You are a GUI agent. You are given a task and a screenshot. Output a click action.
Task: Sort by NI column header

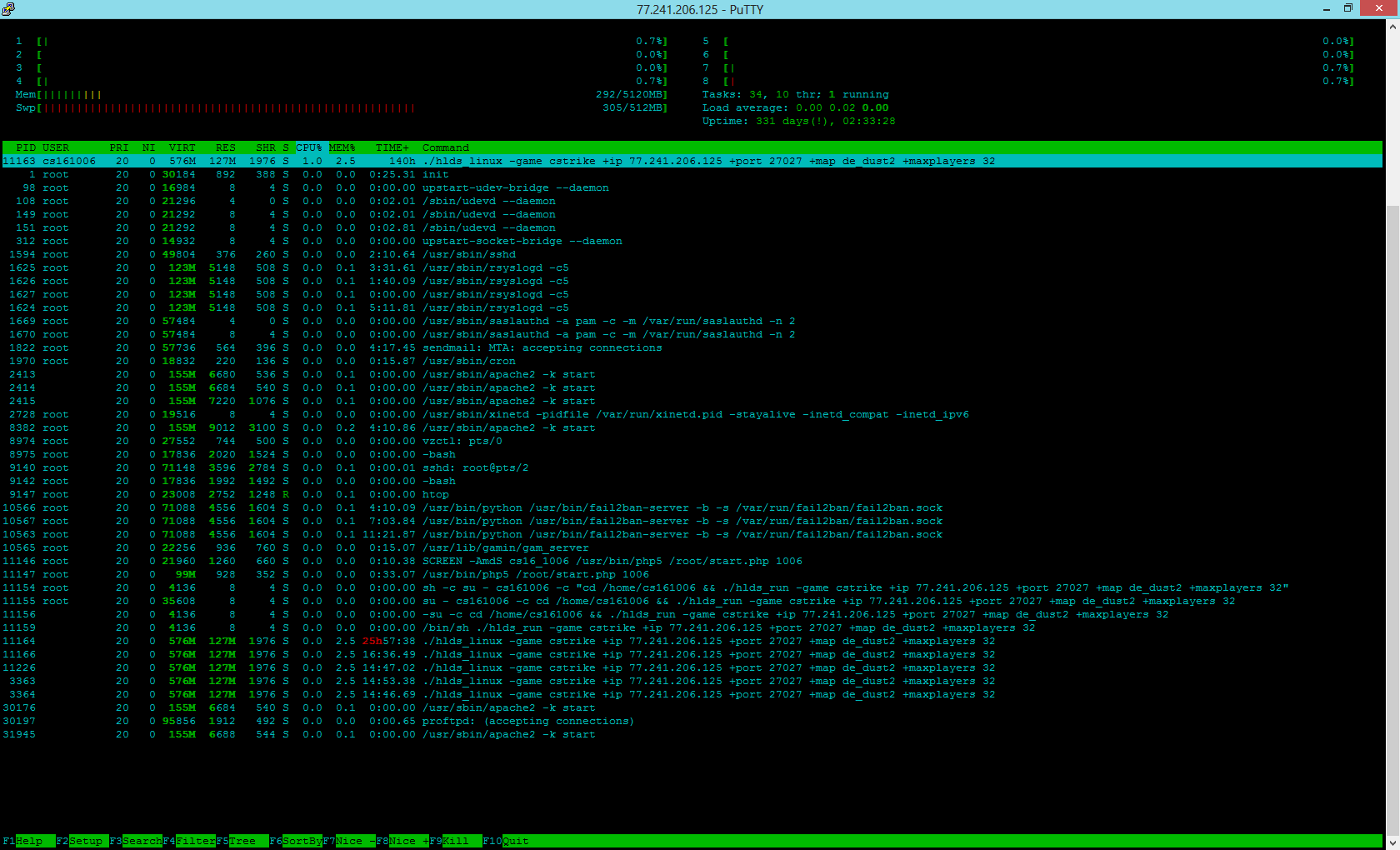[148, 147]
